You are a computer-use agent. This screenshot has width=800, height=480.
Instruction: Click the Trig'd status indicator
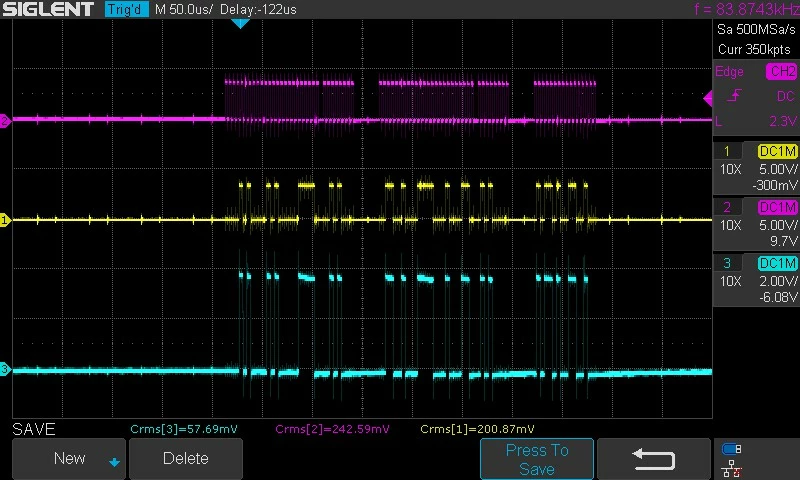click(127, 9)
